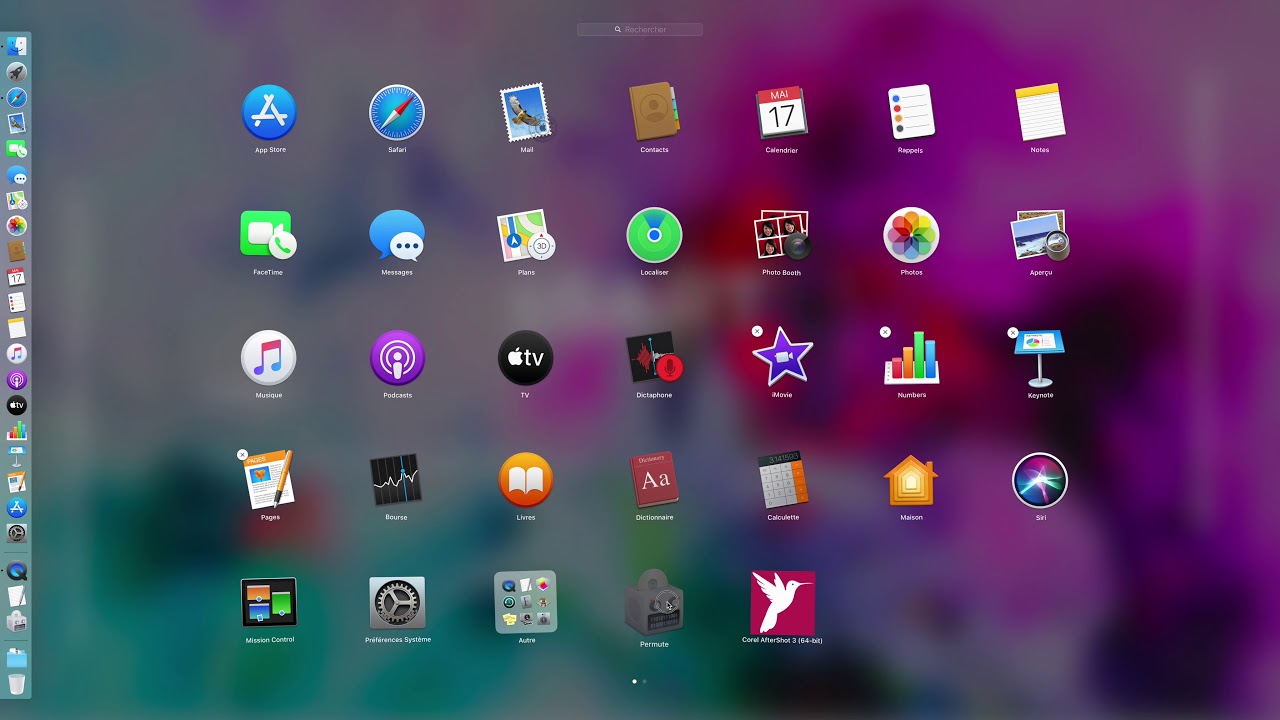1280x720 pixels.
Task: Launch Musique in the Launchpad grid
Action: [x=268, y=358]
